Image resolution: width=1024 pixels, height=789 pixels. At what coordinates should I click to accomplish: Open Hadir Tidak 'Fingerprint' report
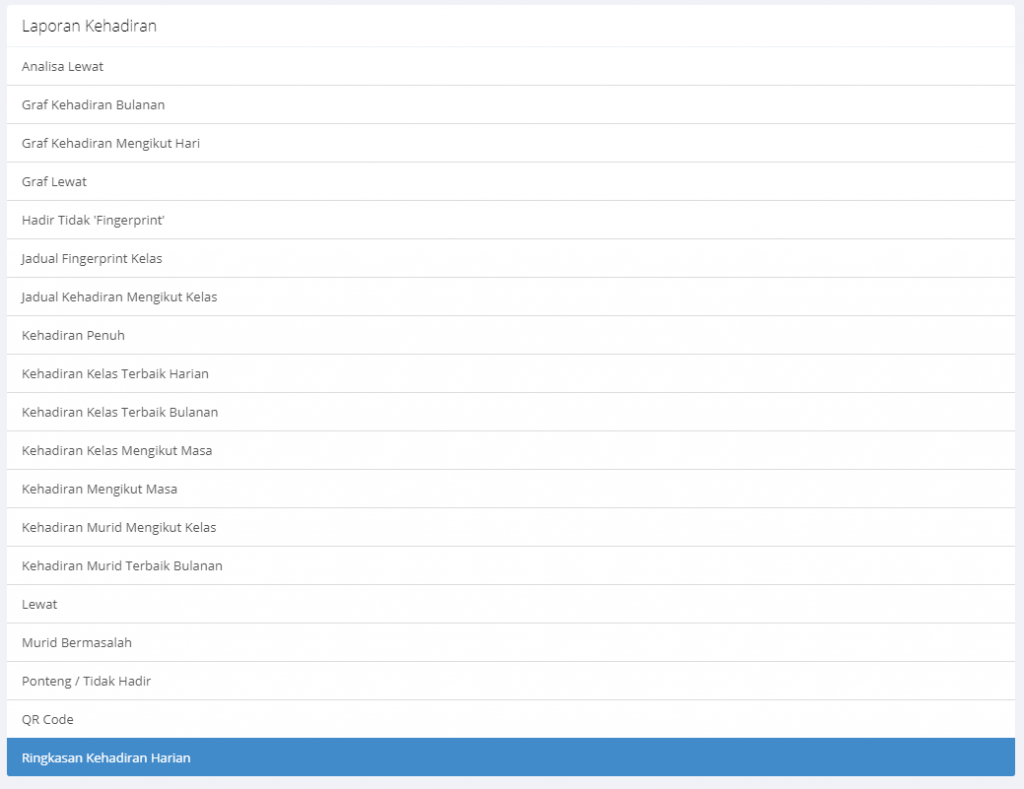[511, 220]
